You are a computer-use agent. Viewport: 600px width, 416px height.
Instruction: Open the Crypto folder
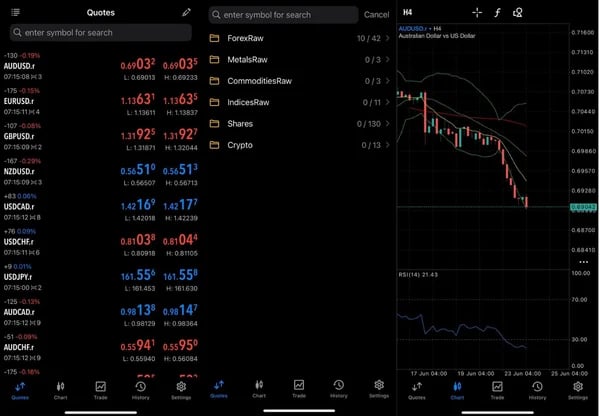(x=300, y=145)
